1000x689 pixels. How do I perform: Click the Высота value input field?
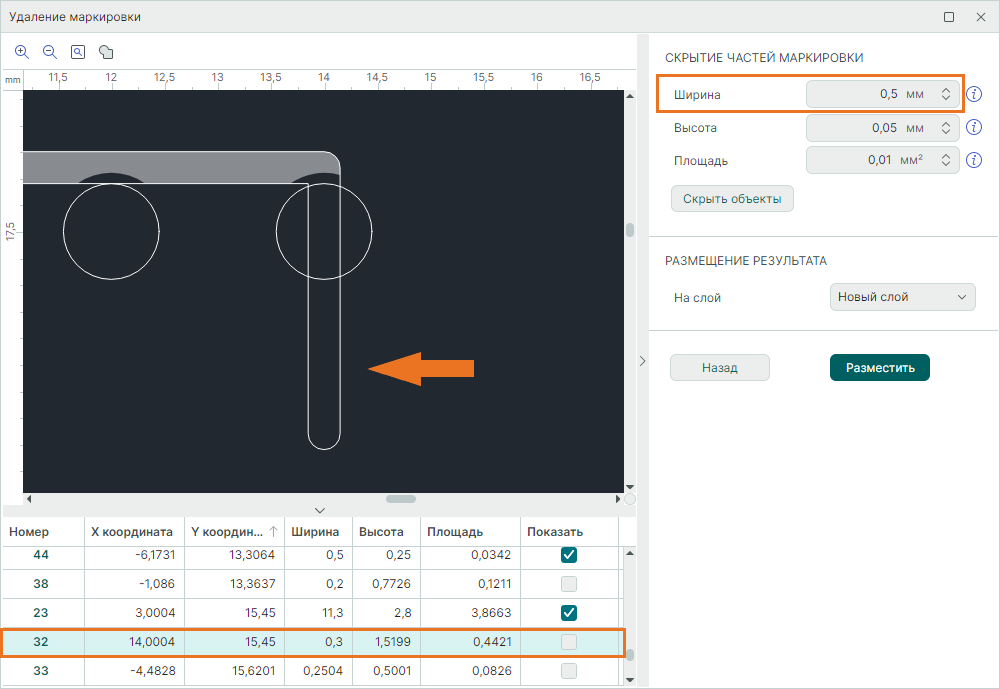coord(868,128)
